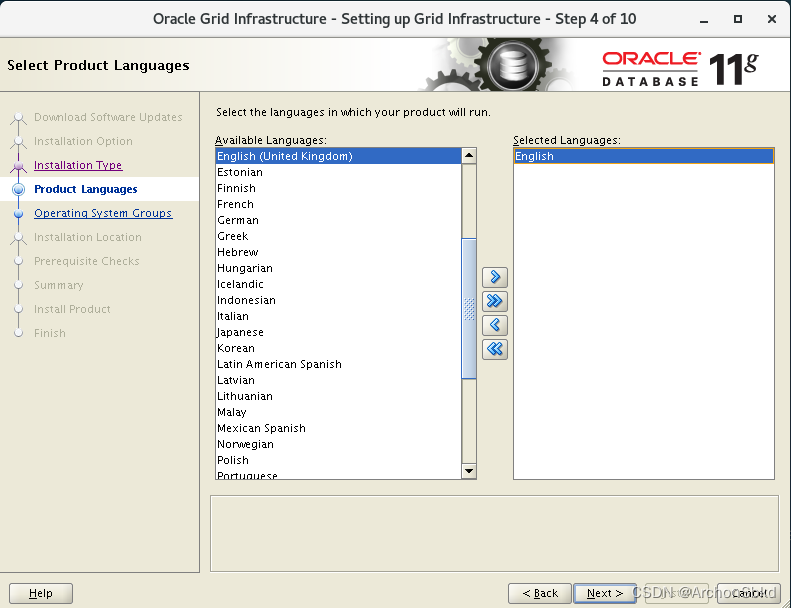This screenshot has height=608, width=791.
Task: Select Mexican Spanish in available languages
Action: [338, 428]
